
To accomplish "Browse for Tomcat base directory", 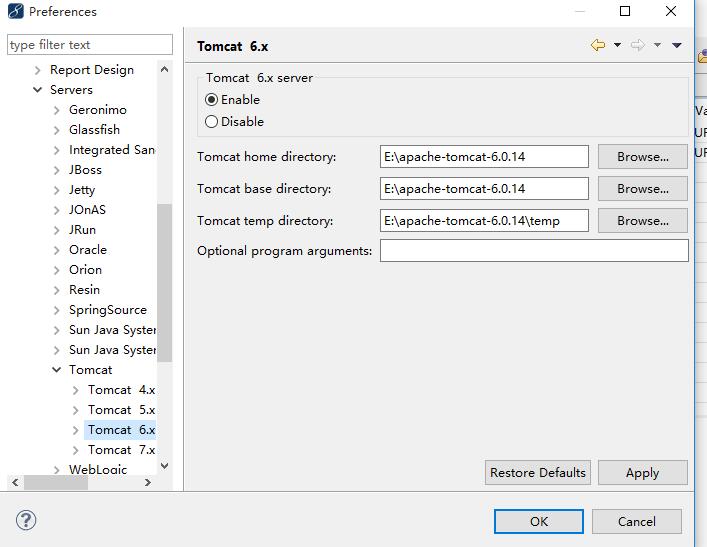I will point(643,188).
